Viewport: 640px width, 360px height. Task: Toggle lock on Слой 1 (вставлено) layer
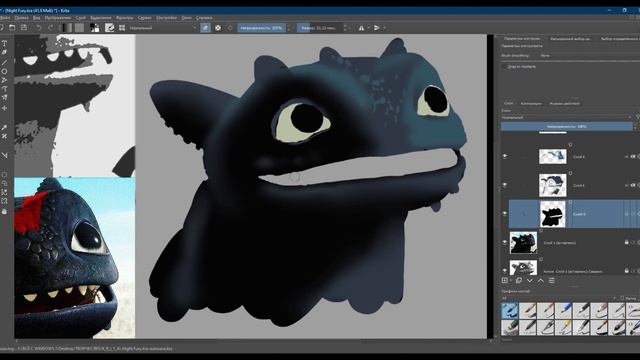point(627,242)
